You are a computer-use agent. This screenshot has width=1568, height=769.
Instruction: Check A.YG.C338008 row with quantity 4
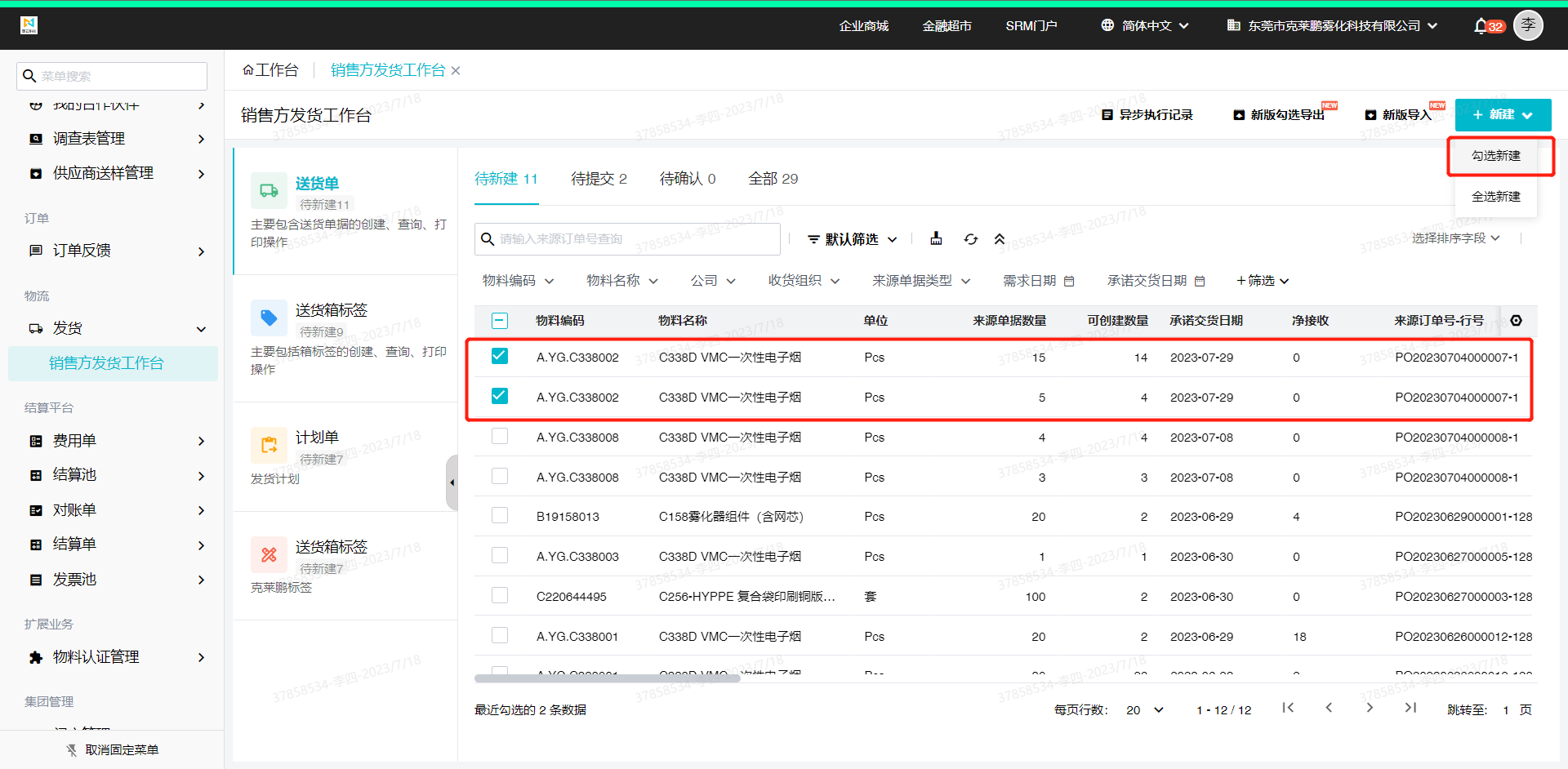pyautogui.click(x=500, y=436)
